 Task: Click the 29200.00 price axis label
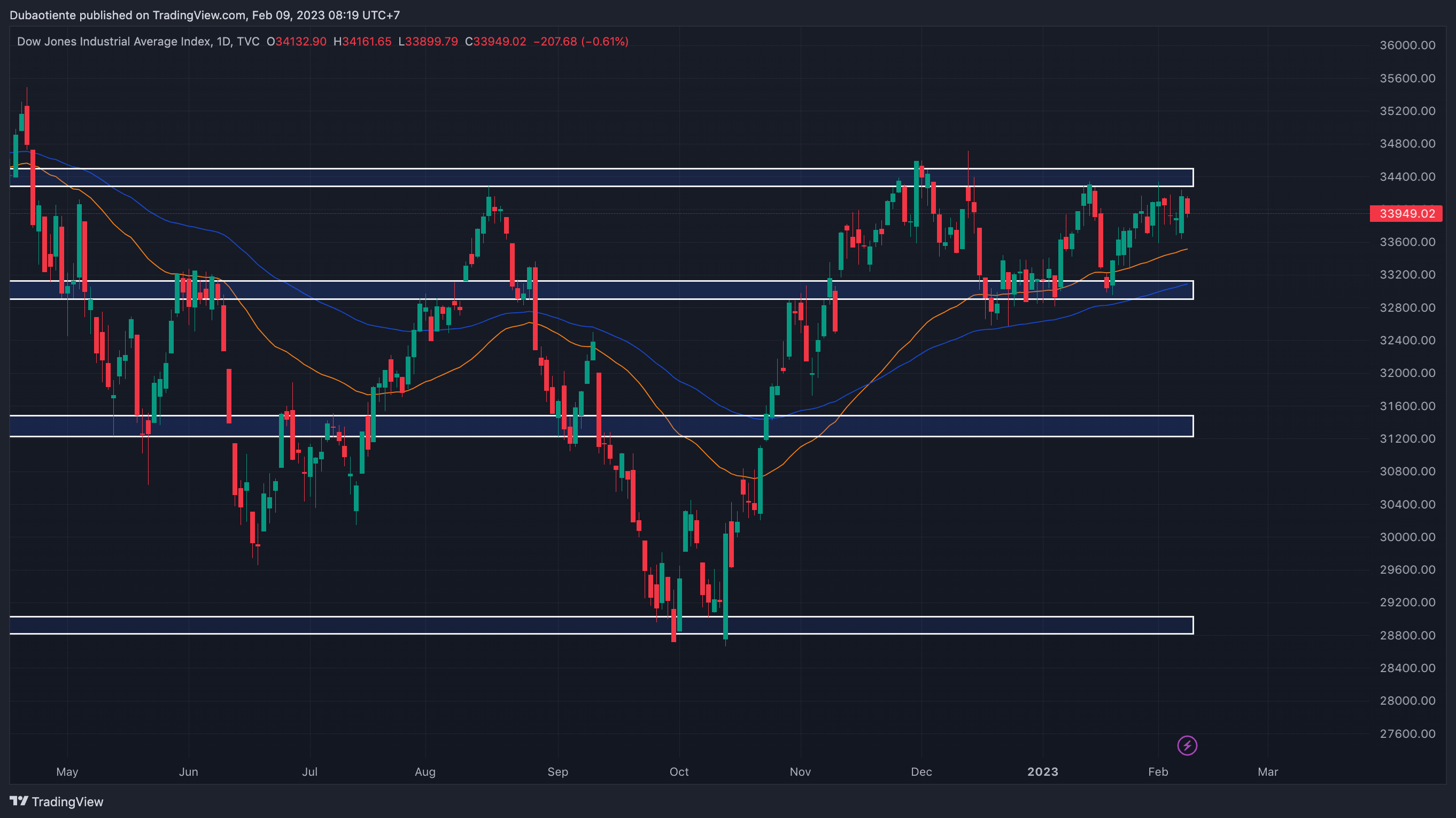point(1407,603)
